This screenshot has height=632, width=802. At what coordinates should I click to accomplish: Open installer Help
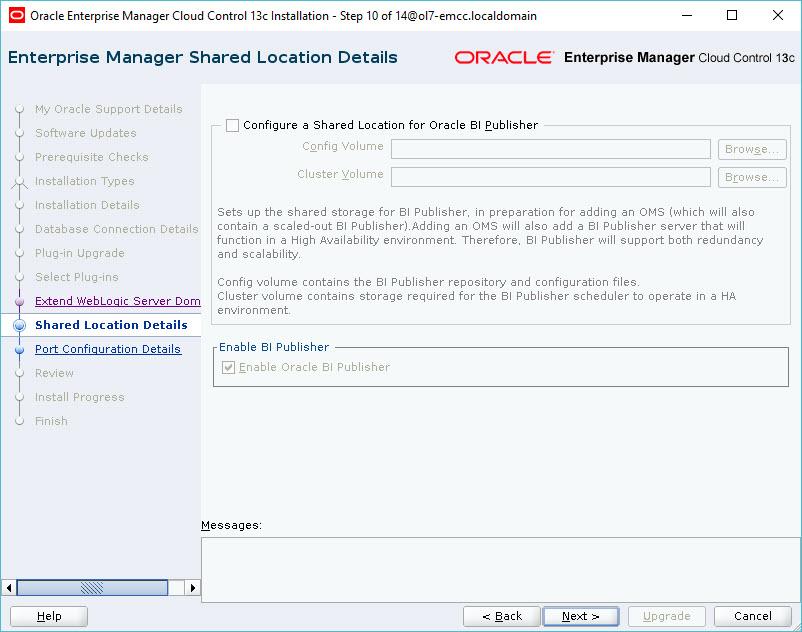coord(49,616)
